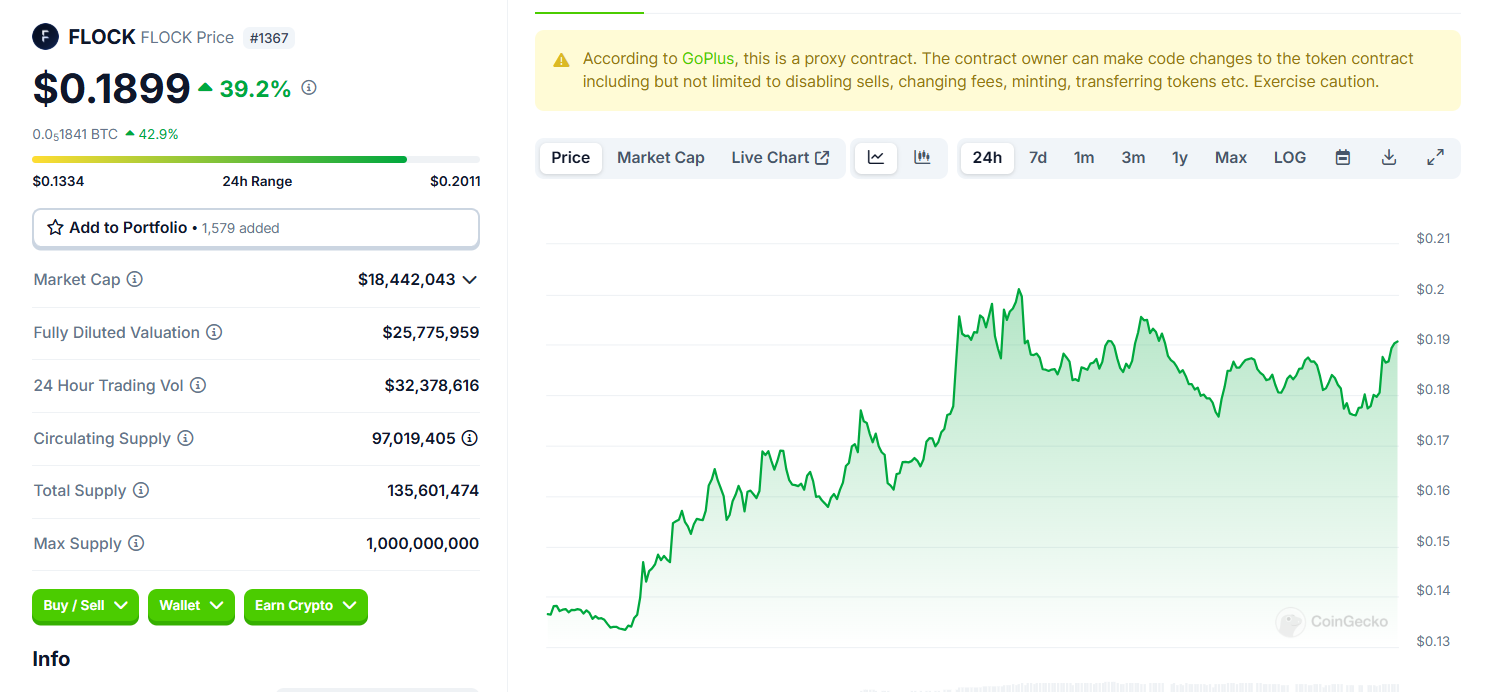Select the Price chart tab
Viewport: 1487px width, 692px height.
click(571, 158)
